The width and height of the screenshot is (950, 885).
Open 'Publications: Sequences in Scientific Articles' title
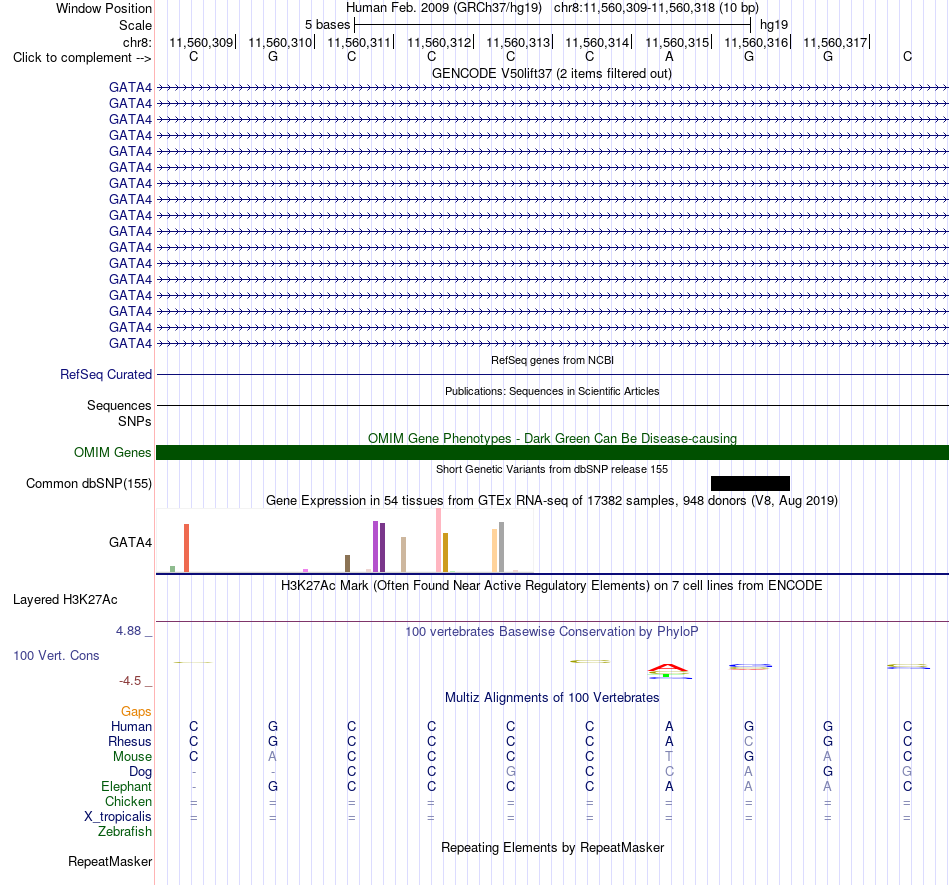click(x=552, y=391)
